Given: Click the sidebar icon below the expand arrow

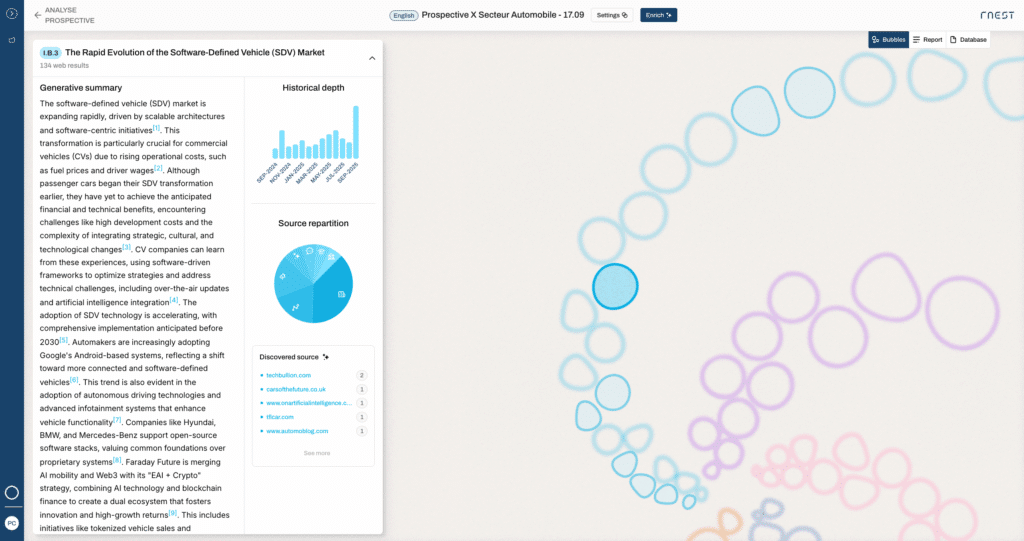Looking at the screenshot, I should point(12,41).
